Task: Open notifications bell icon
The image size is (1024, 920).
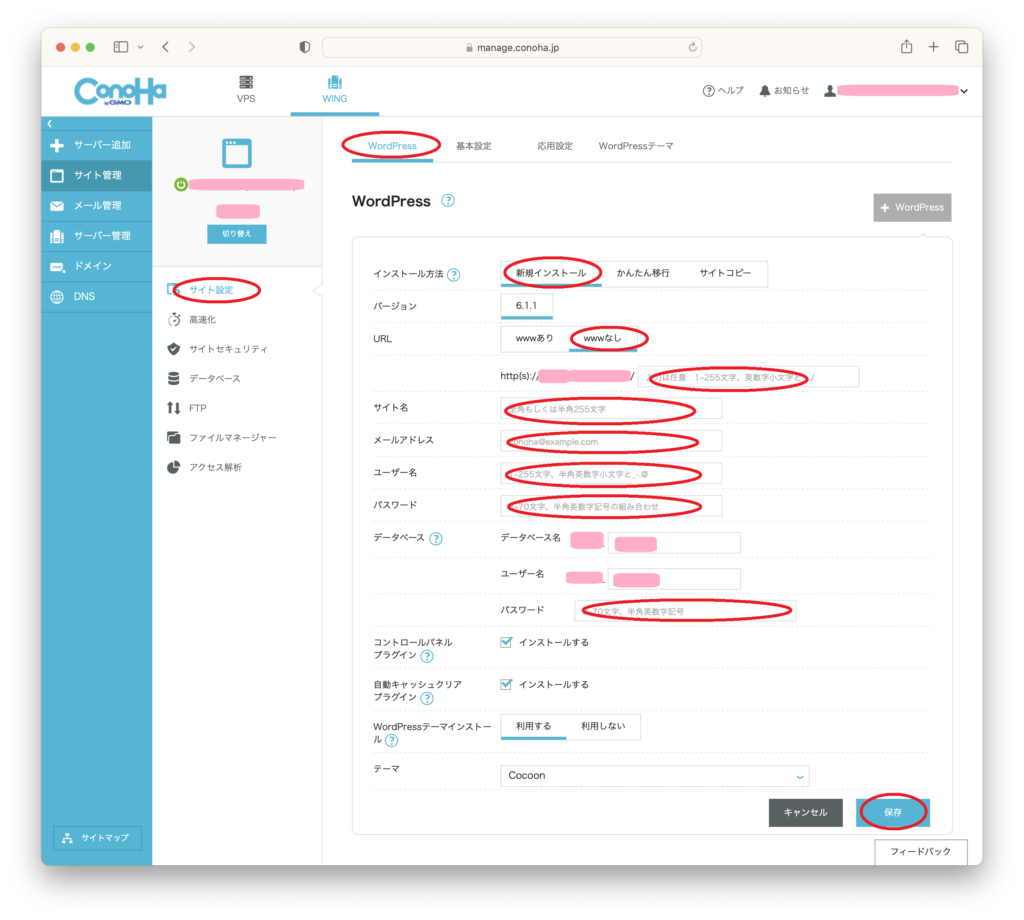Action: [765, 91]
